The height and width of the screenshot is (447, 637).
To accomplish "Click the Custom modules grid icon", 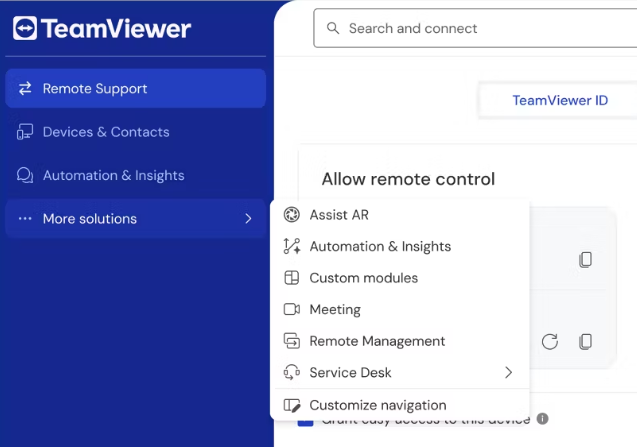I will coord(291,278).
